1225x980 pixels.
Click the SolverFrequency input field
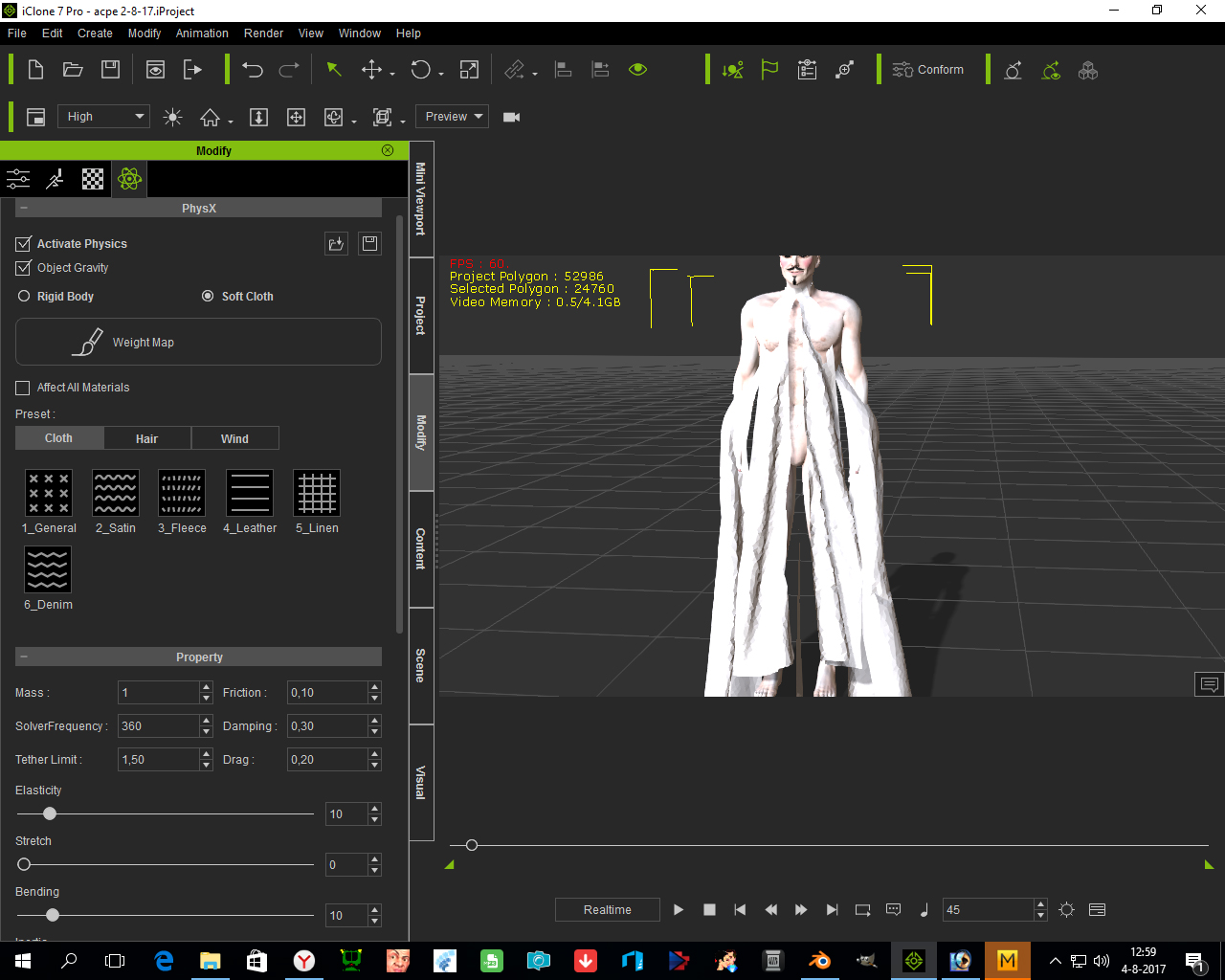159,726
